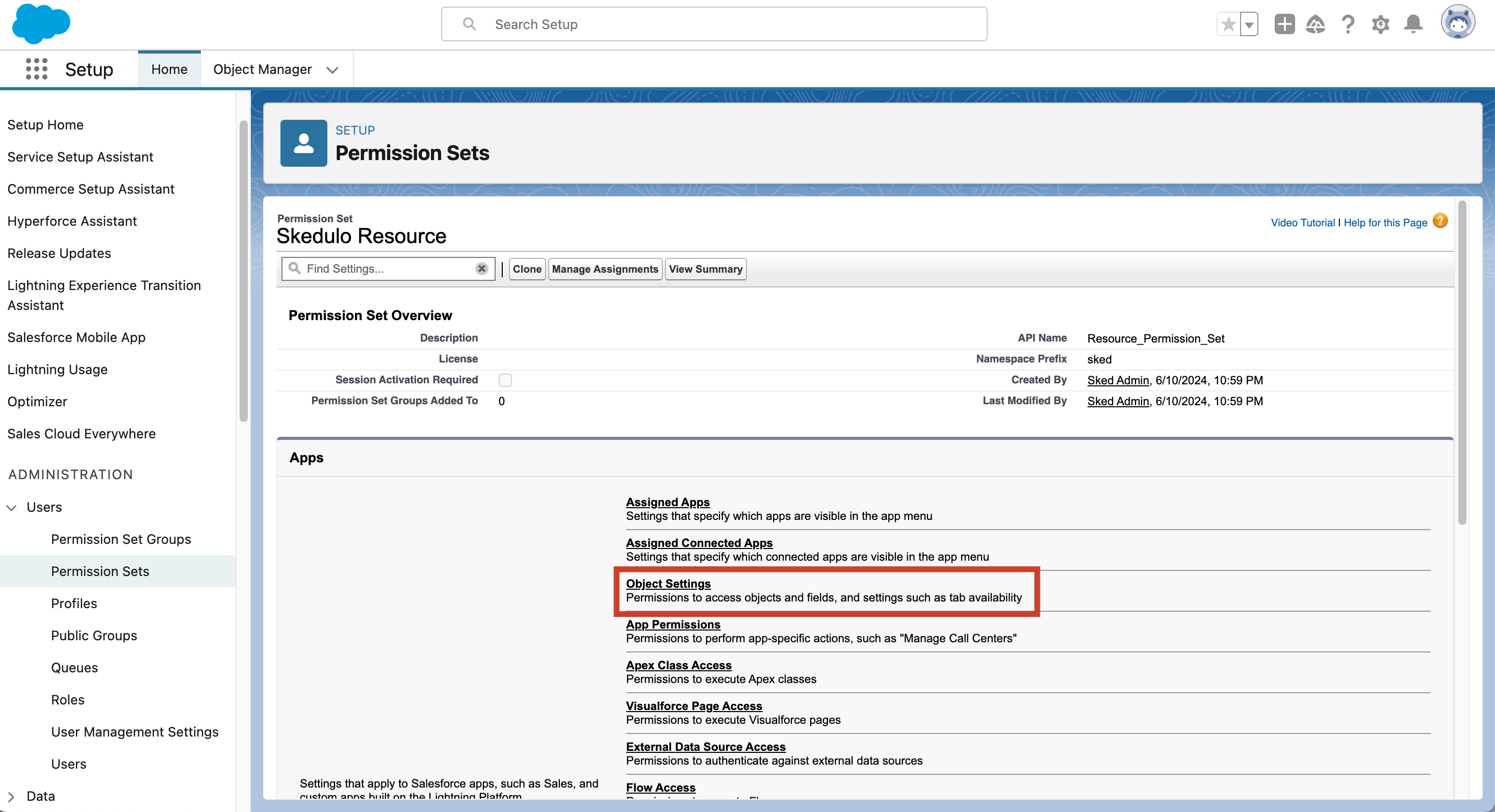Open Optimizer in sidebar

(37, 401)
